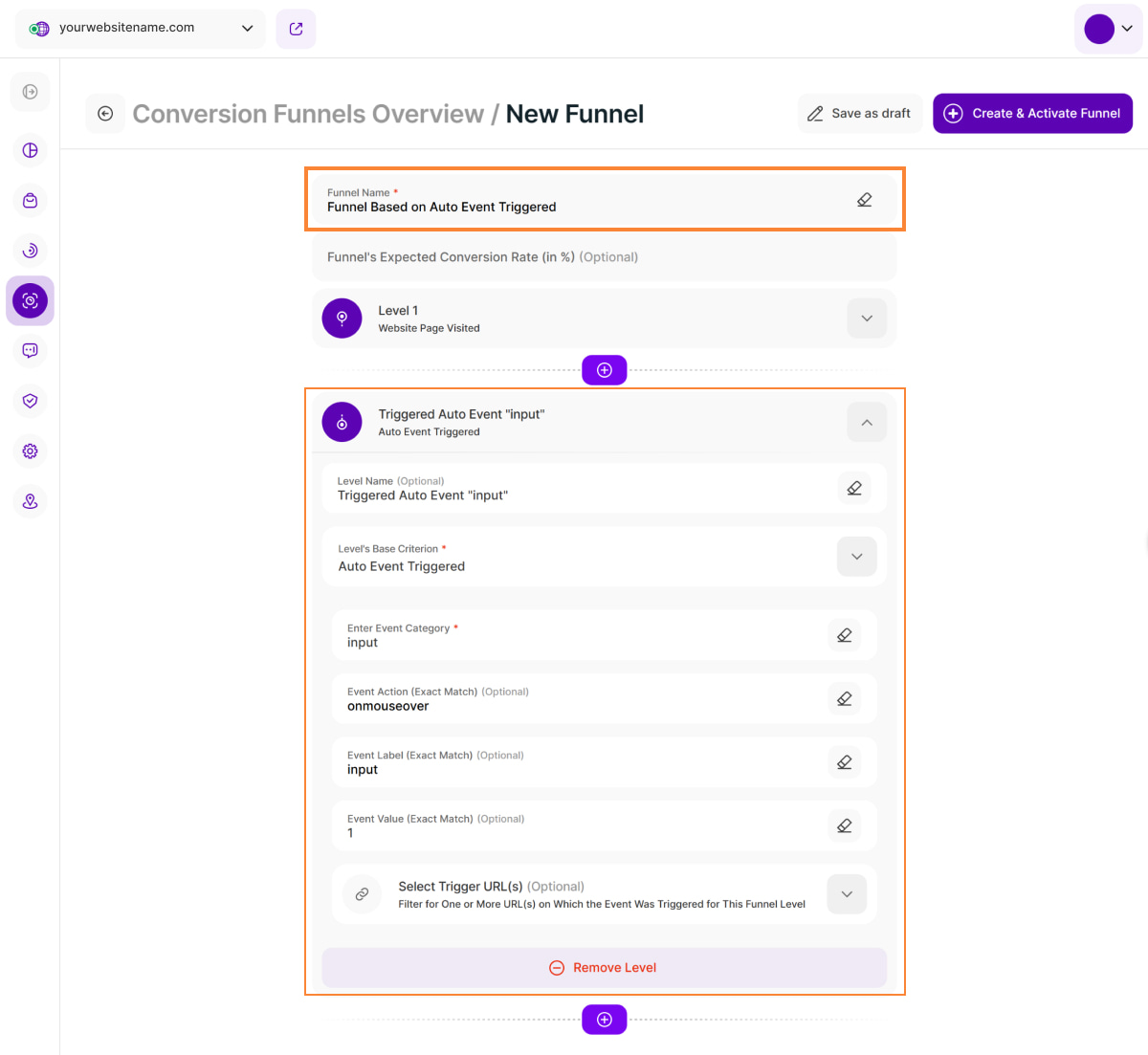Open the shield icon in sidebar

tap(31, 401)
